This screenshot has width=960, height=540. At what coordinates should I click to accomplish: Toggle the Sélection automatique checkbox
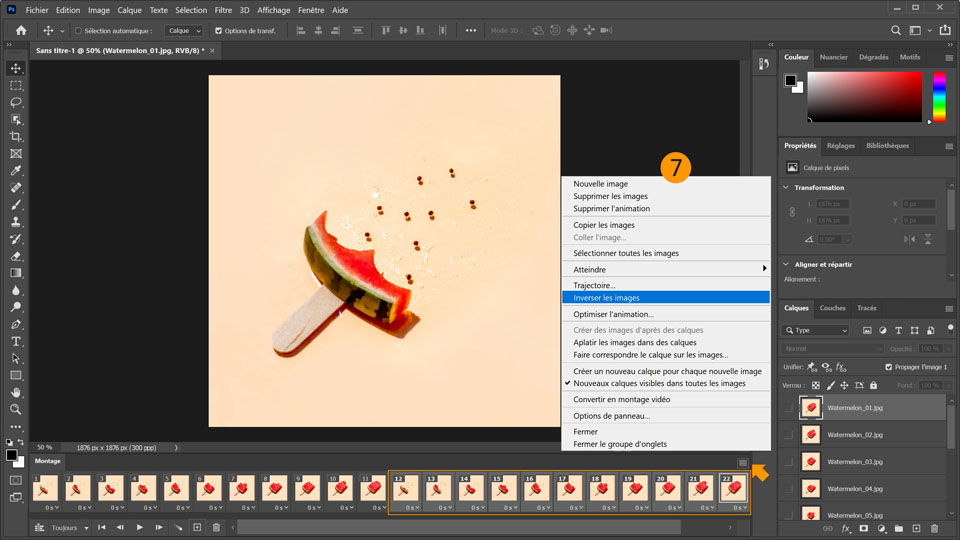pos(76,31)
